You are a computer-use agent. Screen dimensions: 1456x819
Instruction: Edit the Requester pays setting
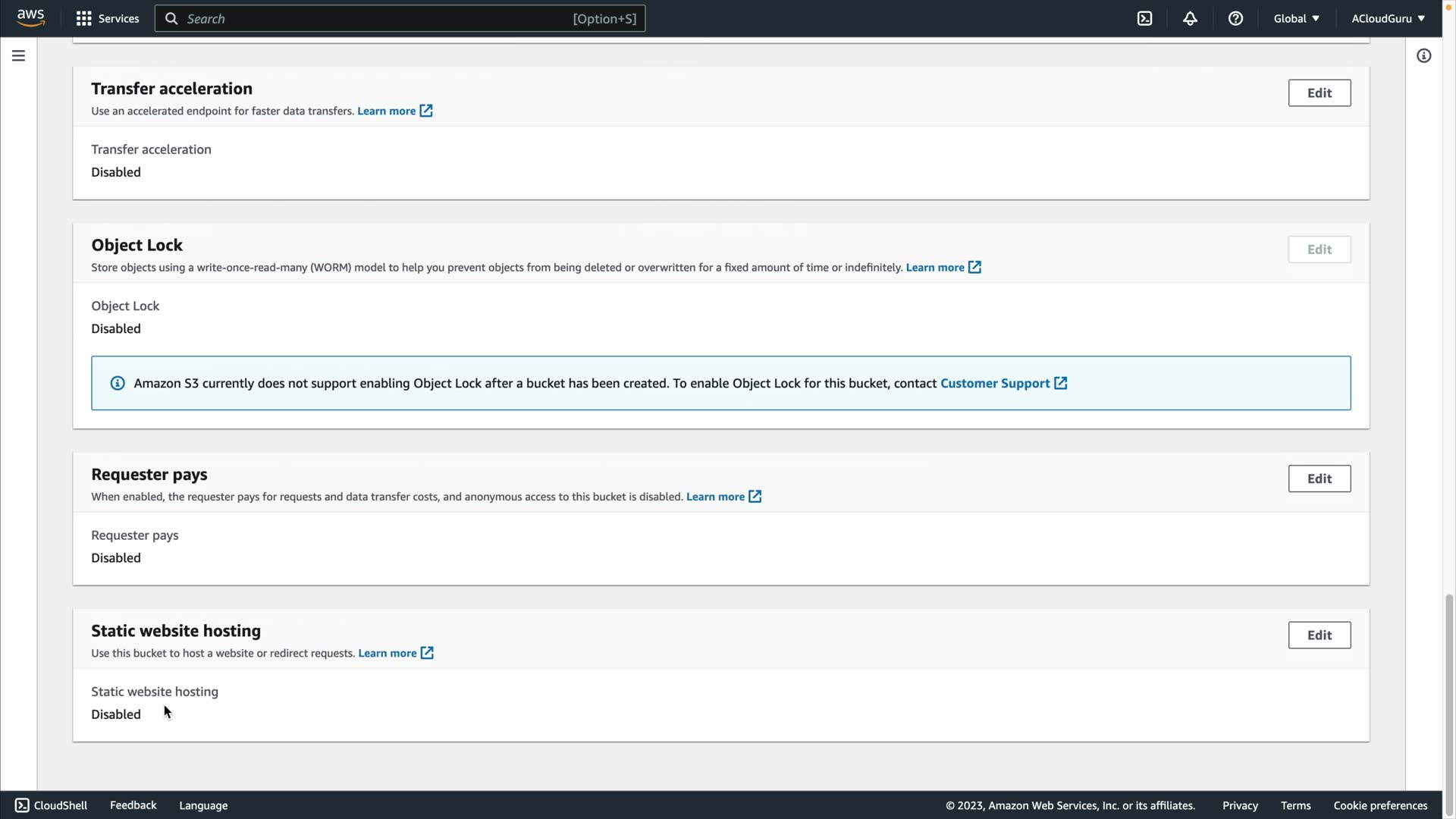(x=1319, y=479)
